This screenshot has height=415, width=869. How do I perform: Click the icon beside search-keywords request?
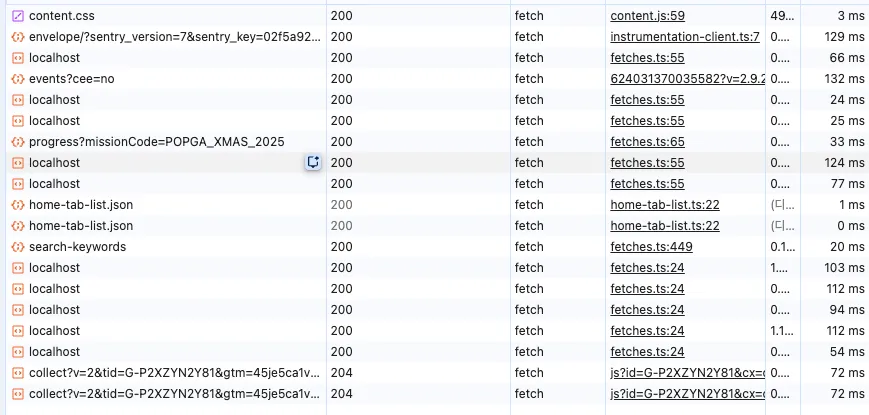[x=17, y=247]
